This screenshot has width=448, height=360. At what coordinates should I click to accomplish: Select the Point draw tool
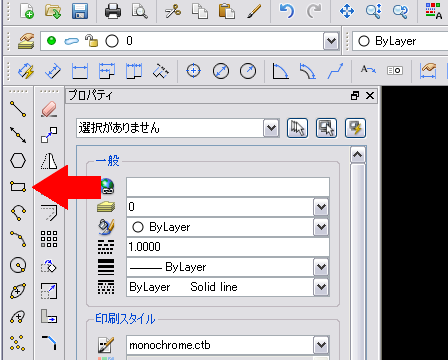pos(18,343)
